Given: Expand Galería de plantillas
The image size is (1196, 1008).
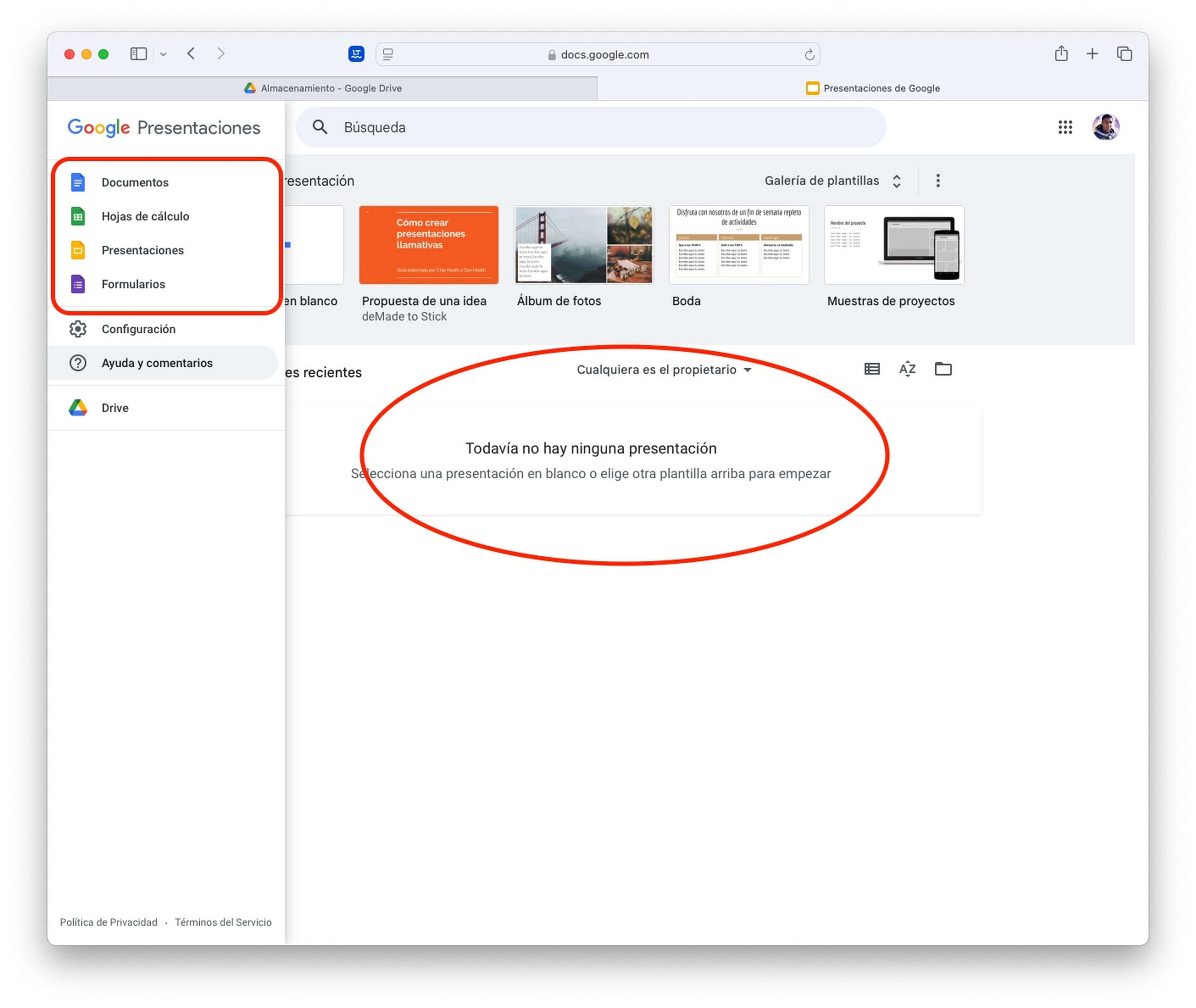Looking at the screenshot, I should click(833, 181).
